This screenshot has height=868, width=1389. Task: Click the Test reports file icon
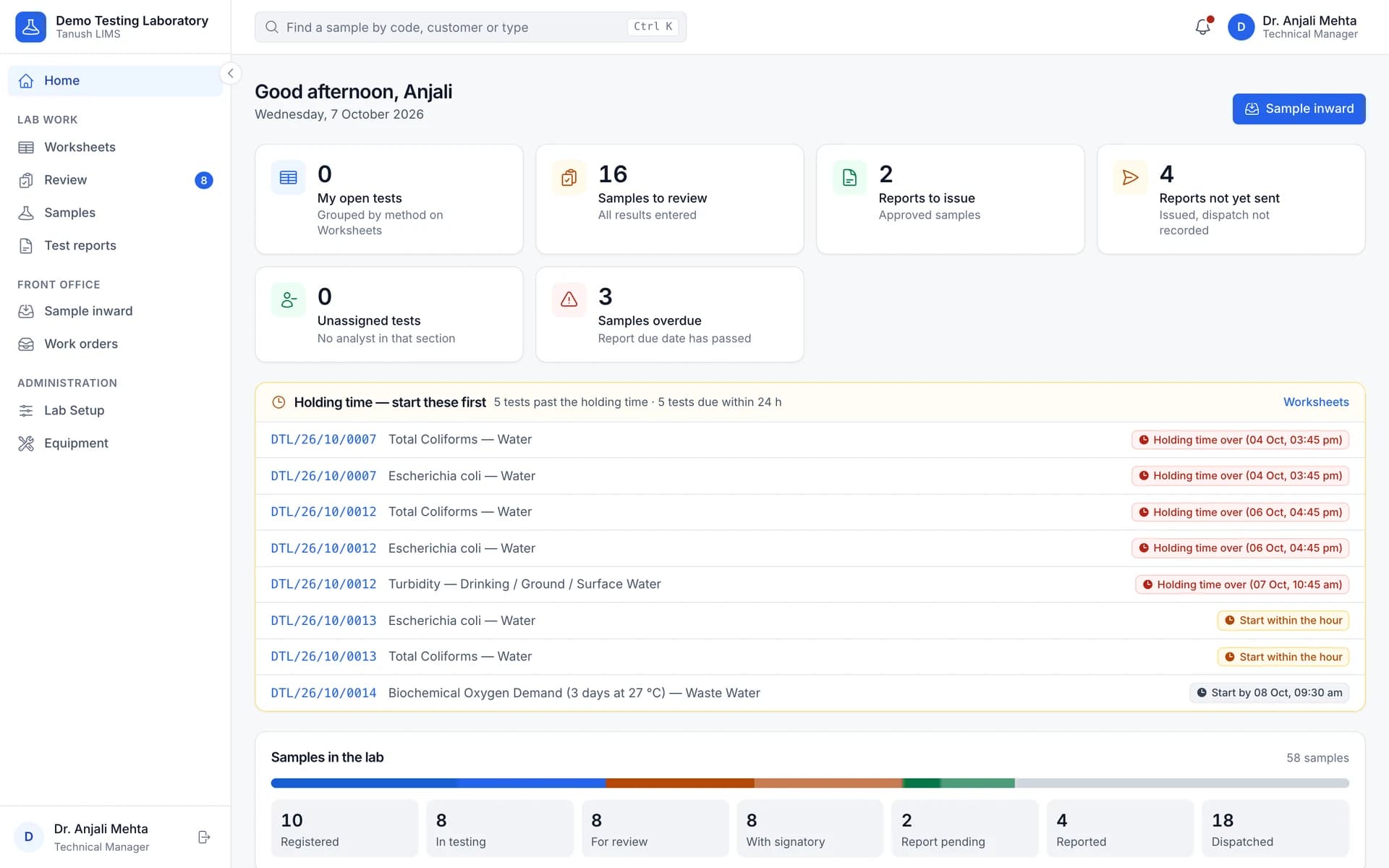click(x=26, y=246)
